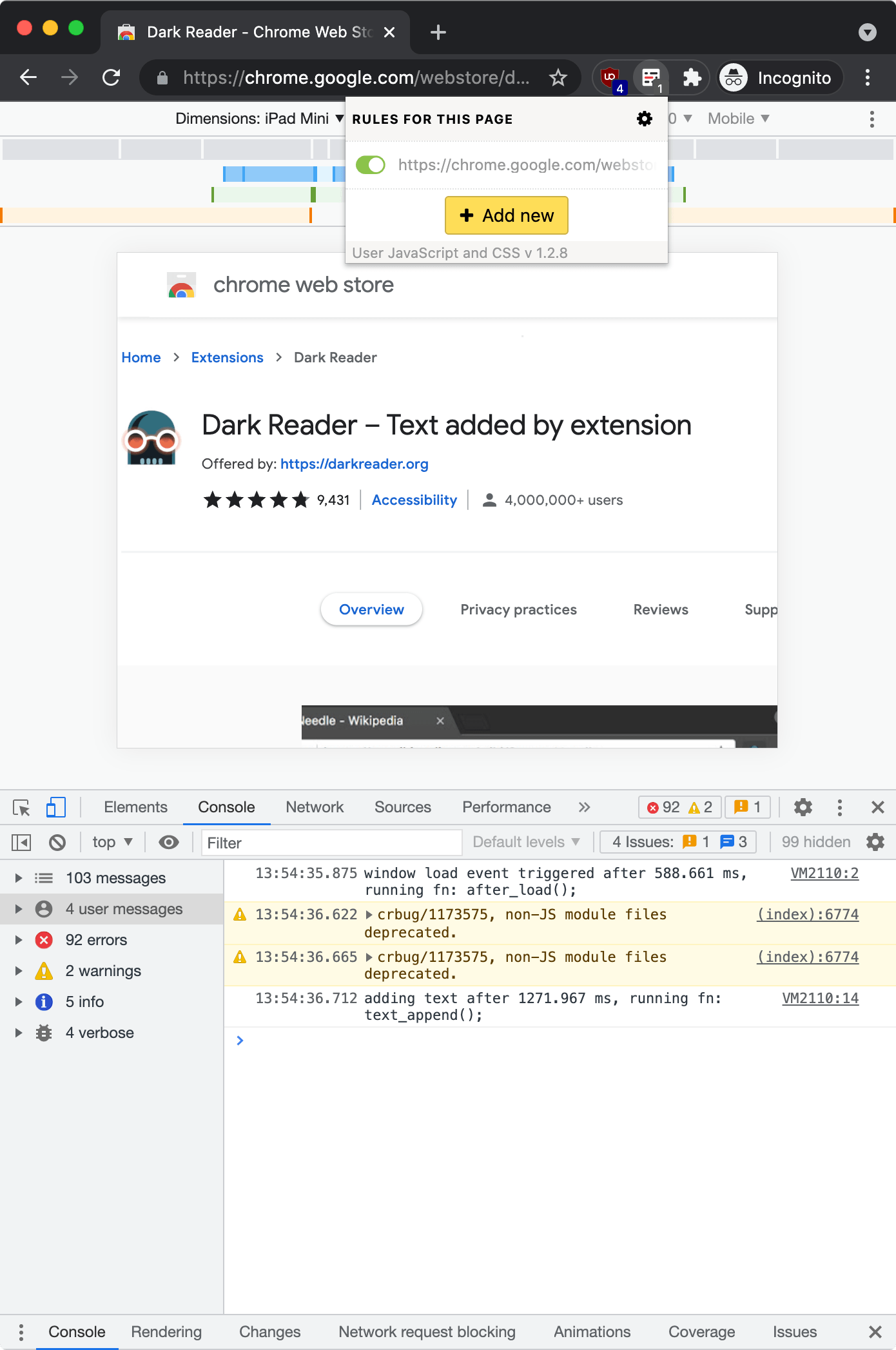Toggle the device toolbar

click(x=55, y=808)
